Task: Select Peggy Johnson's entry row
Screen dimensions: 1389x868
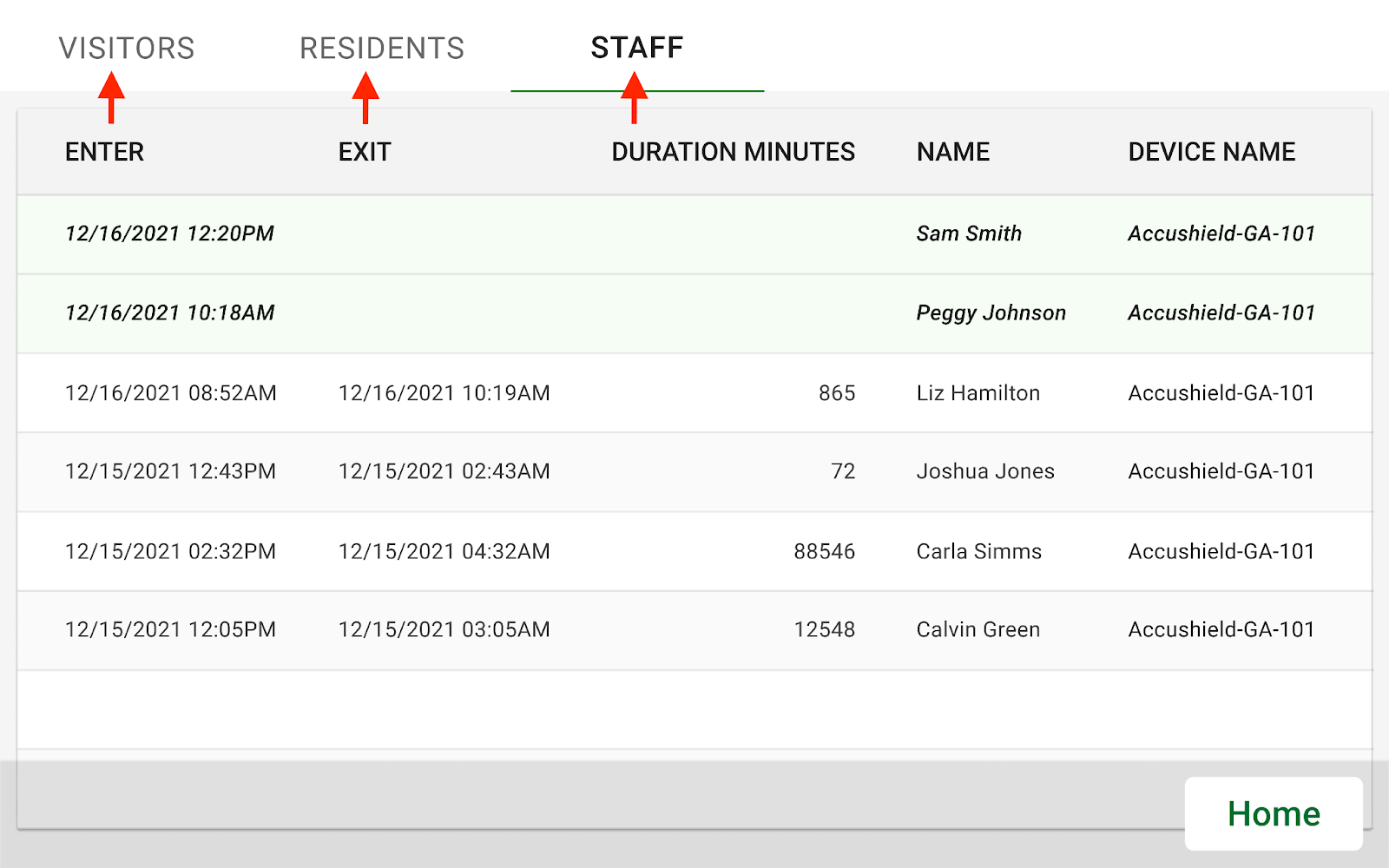Action: [x=990, y=312]
